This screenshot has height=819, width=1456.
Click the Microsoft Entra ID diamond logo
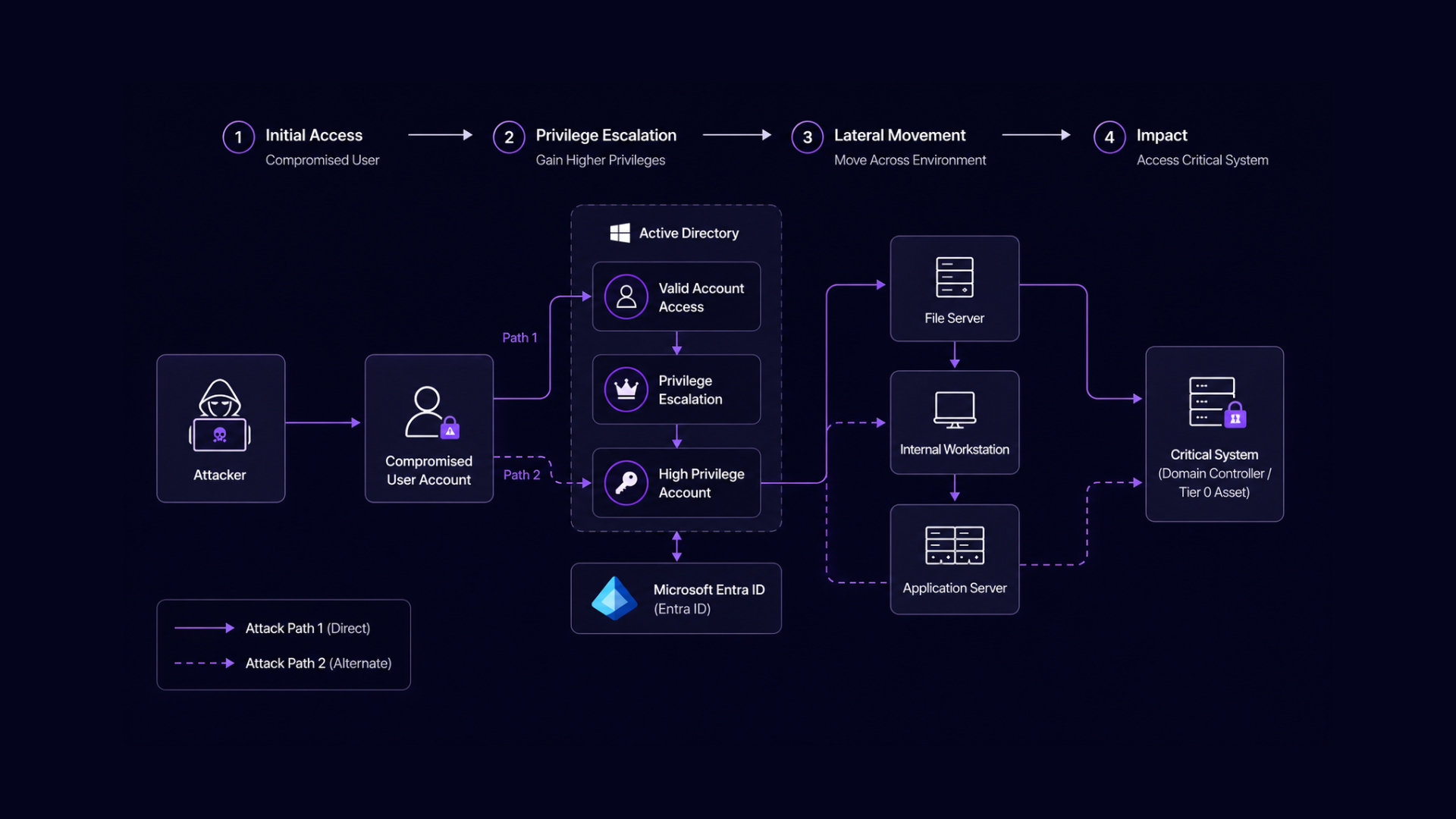pos(614,598)
